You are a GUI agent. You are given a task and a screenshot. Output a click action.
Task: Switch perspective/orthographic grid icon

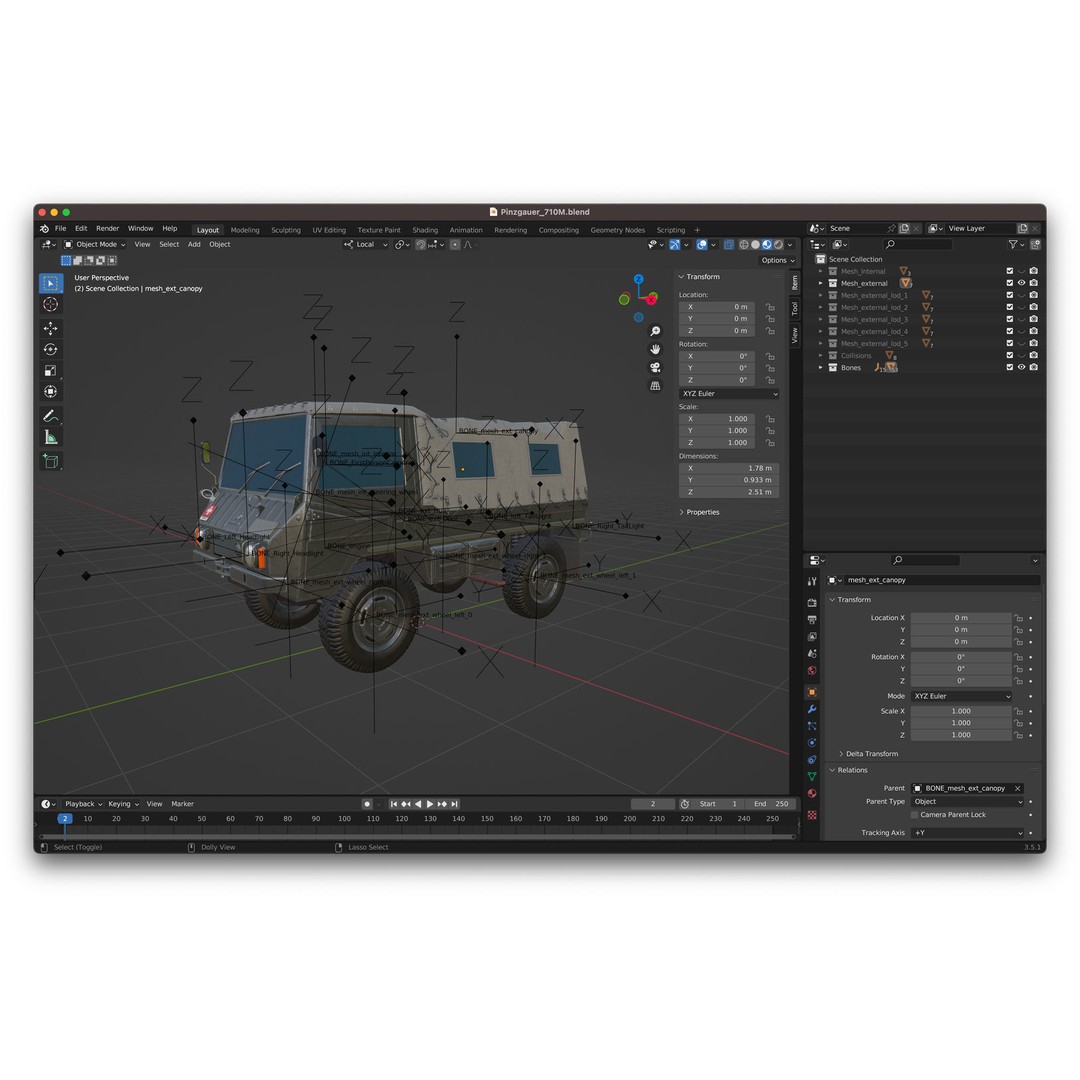click(x=655, y=386)
